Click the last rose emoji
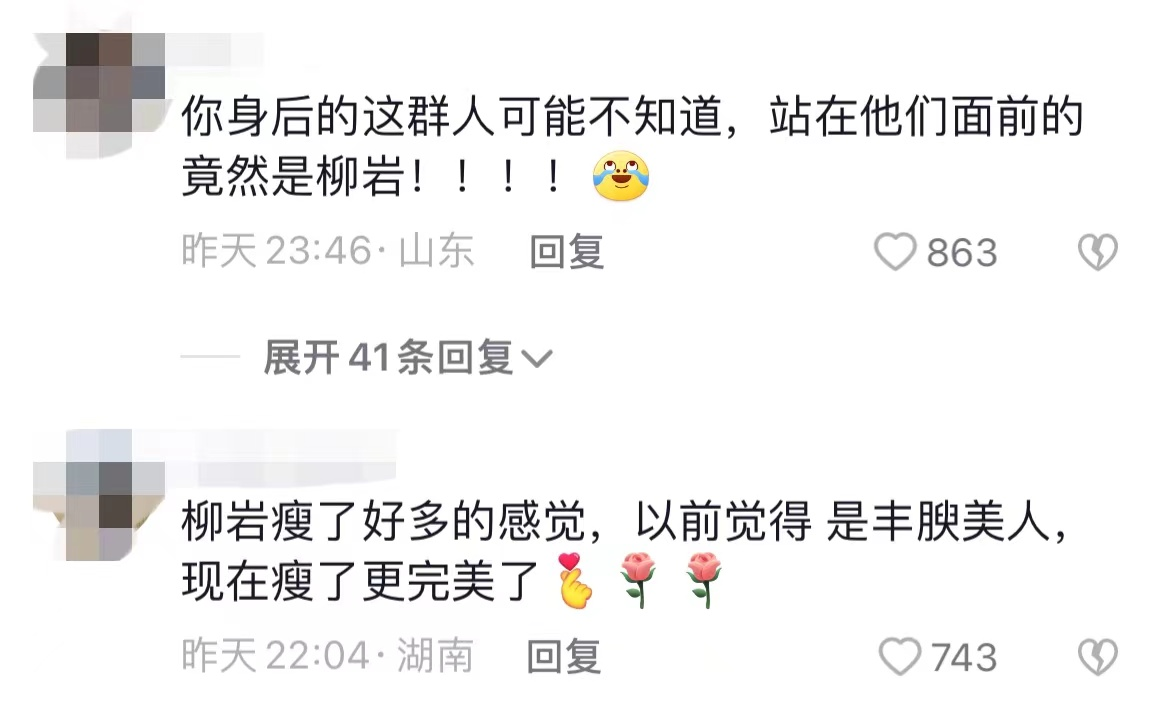Image resolution: width=1170 pixels, height=707 pixels. coord(703,579)
